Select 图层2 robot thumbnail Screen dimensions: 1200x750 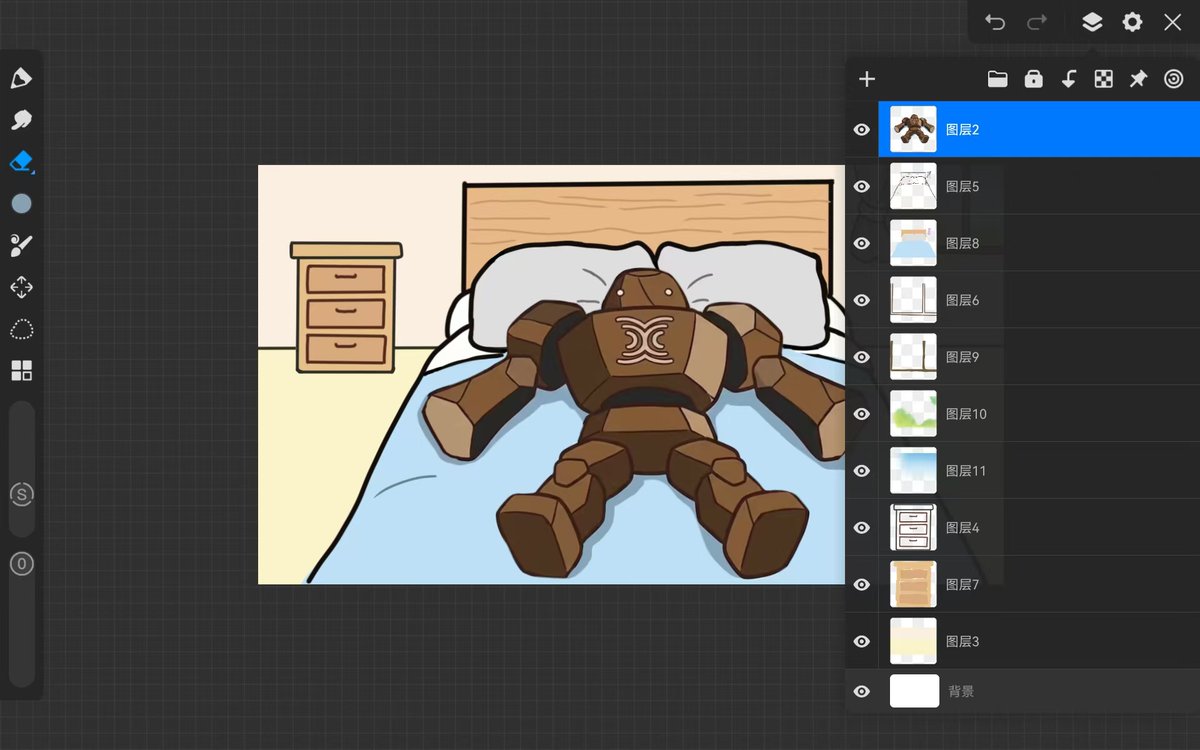click(913, 129)
